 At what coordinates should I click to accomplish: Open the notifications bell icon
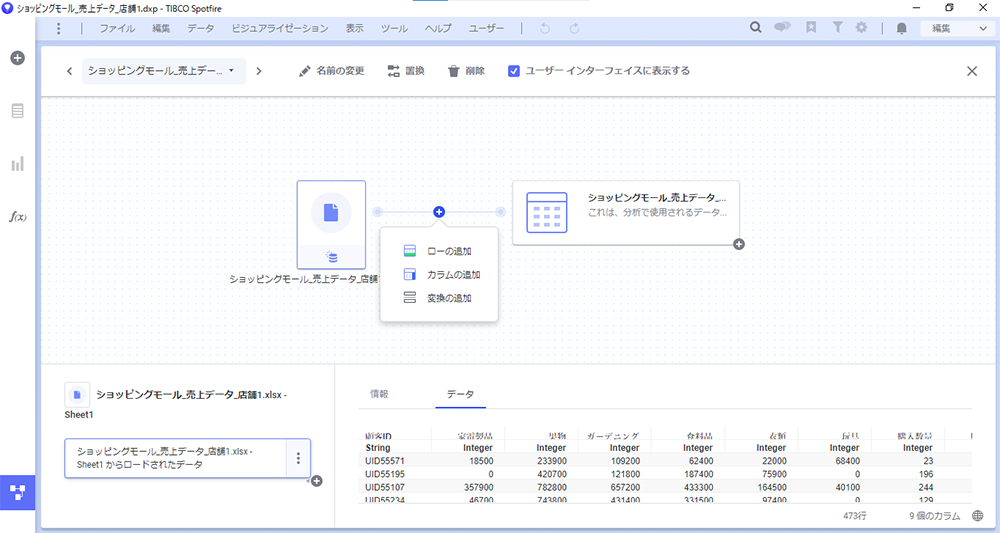click(x=902, y=28)
